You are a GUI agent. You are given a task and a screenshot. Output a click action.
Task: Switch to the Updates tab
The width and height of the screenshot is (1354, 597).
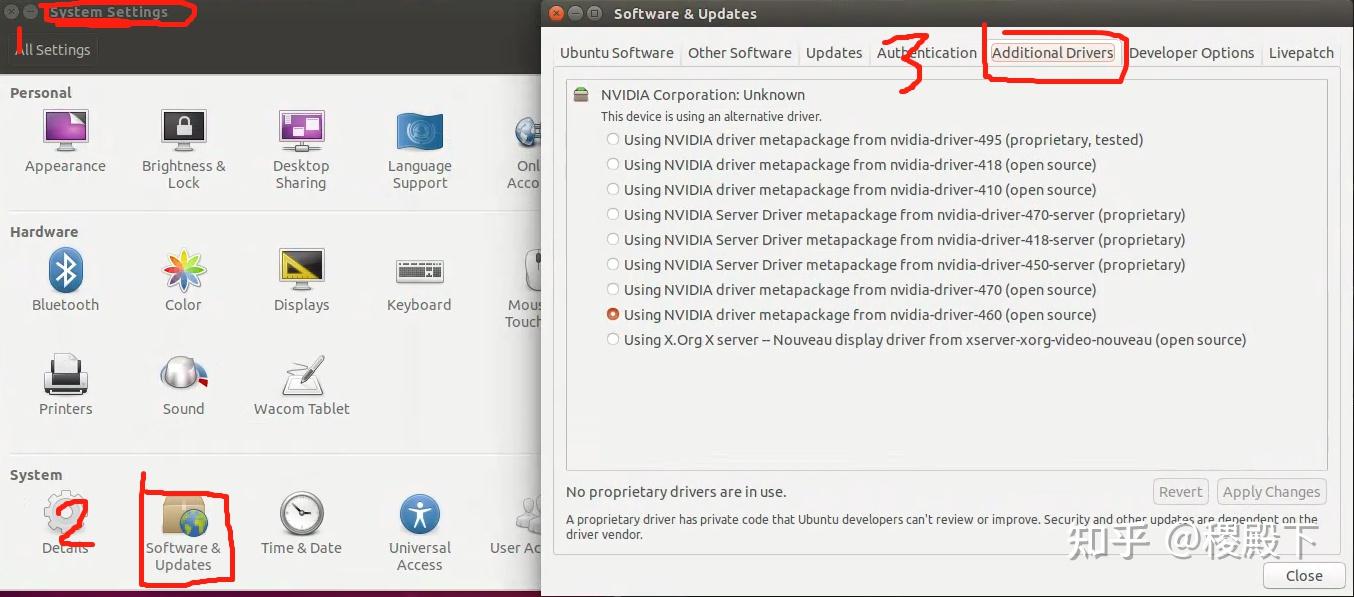click(x=833, y=53)
